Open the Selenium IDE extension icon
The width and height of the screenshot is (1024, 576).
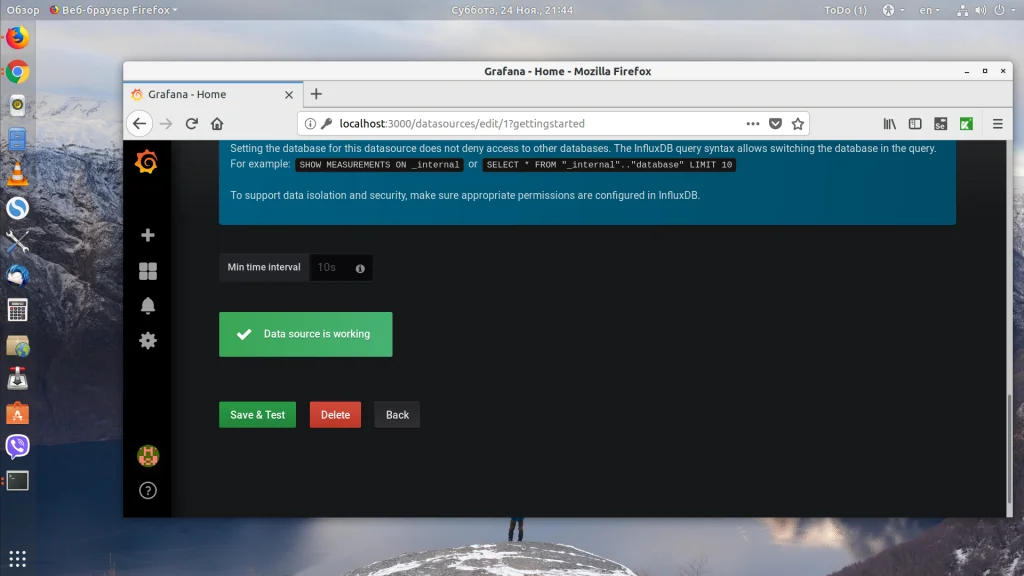[x=940, y=123]
